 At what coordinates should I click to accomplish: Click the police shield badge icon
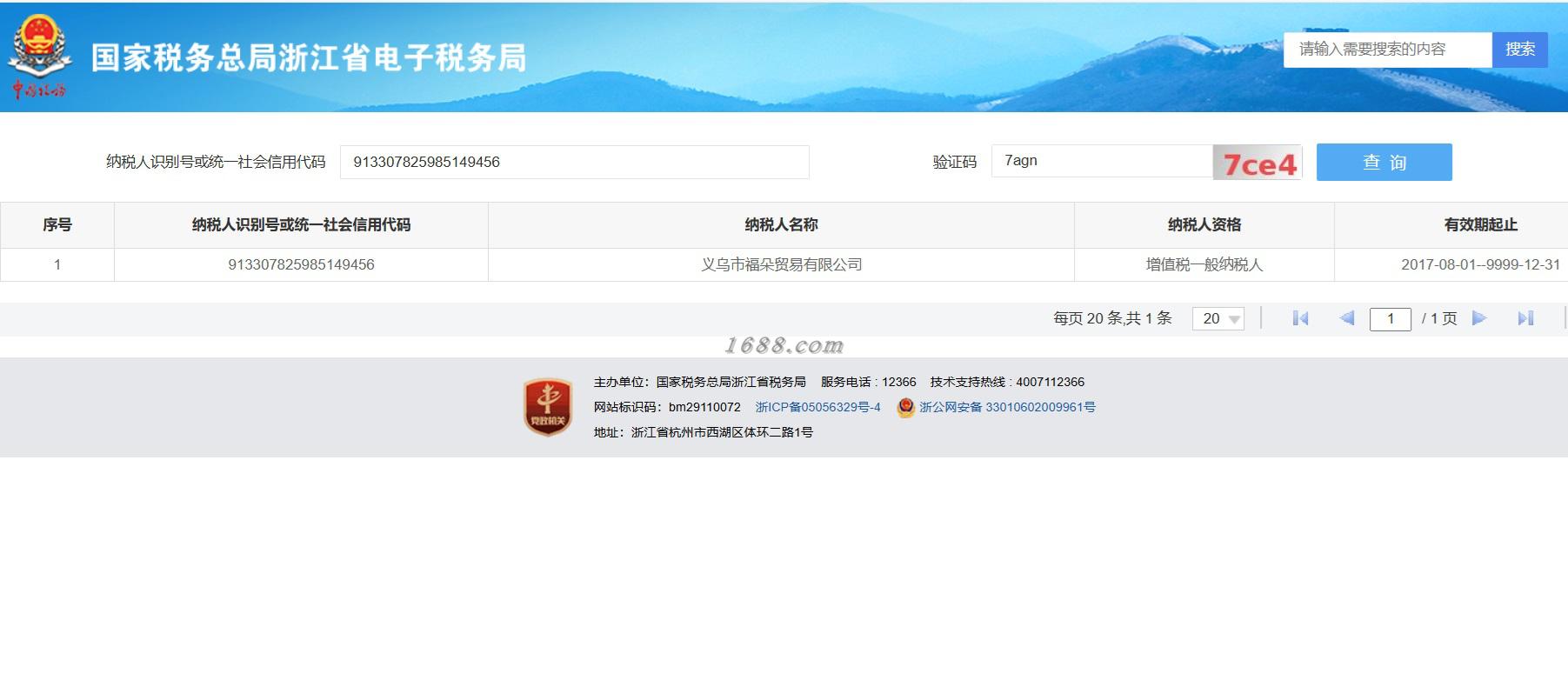(905, 407)
